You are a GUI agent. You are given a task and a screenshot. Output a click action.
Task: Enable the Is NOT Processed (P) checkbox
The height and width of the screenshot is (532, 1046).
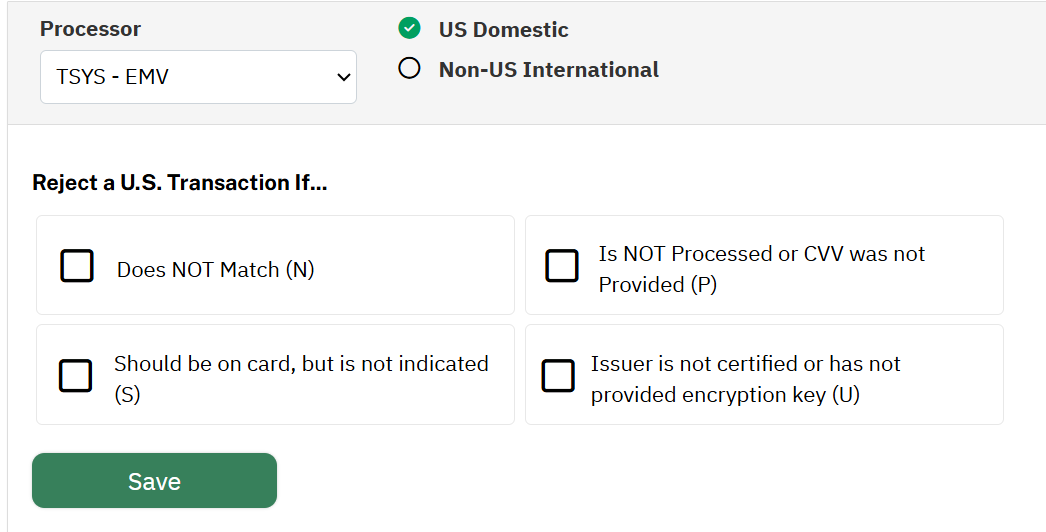coord(562,266)
